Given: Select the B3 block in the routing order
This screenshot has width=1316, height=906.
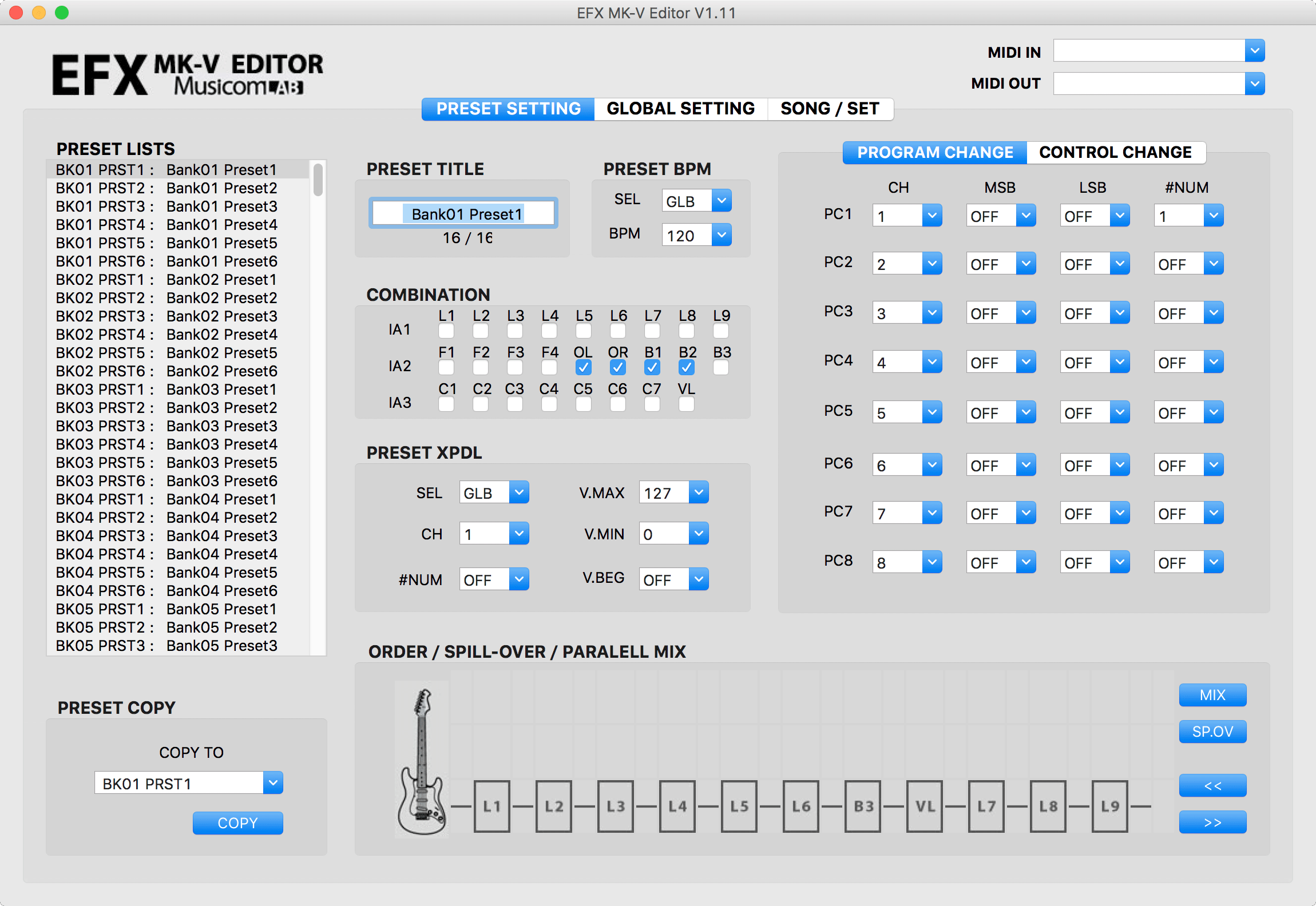Looking at the screenshot, I should 863,806.
